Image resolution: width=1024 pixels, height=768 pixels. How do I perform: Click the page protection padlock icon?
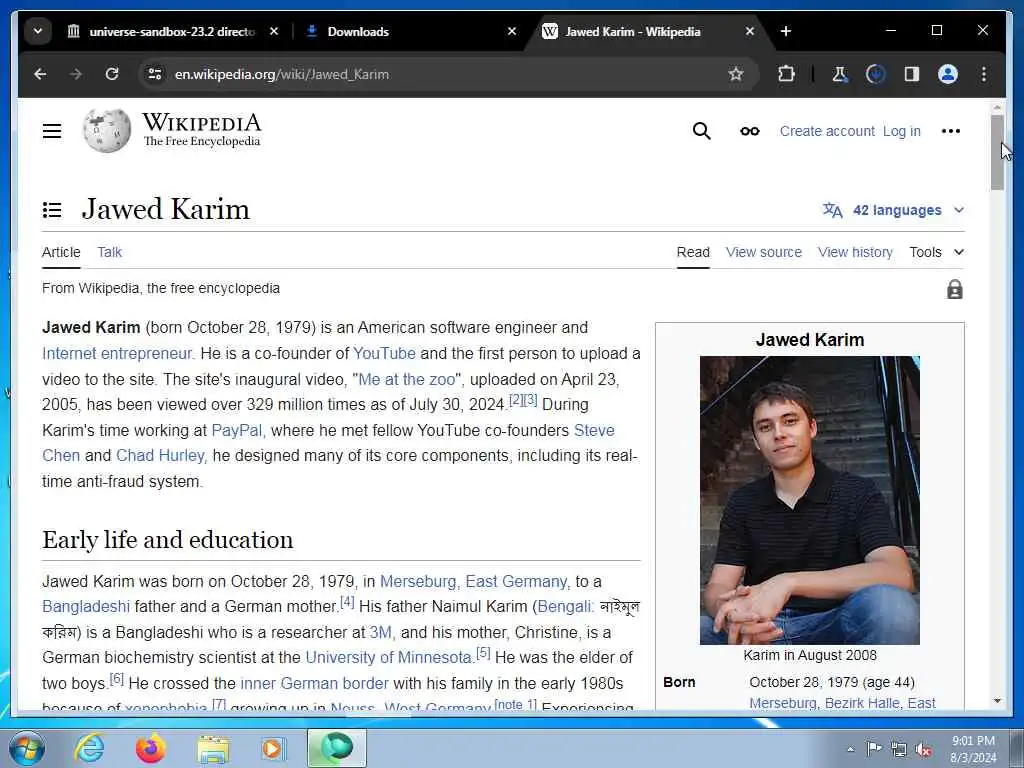pyautogui.click(x=955, y=289)
